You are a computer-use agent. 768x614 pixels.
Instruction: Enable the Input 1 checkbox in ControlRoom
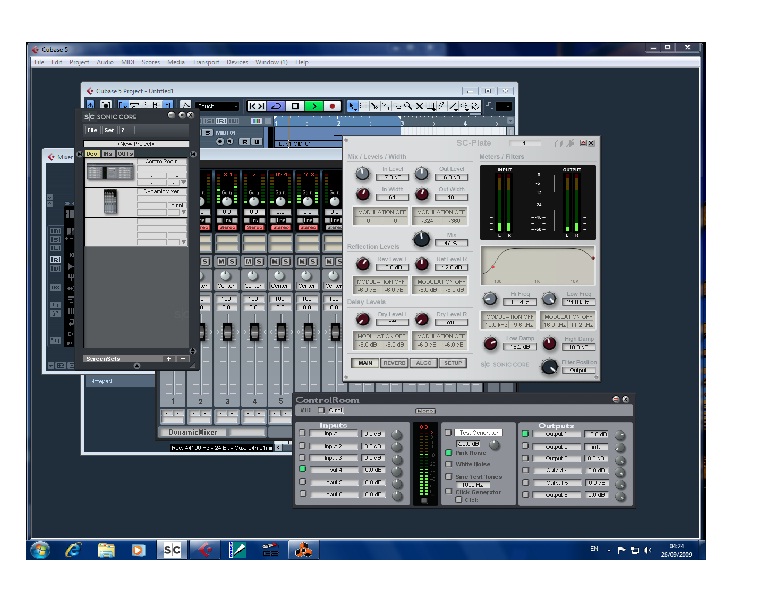point(302,433)
